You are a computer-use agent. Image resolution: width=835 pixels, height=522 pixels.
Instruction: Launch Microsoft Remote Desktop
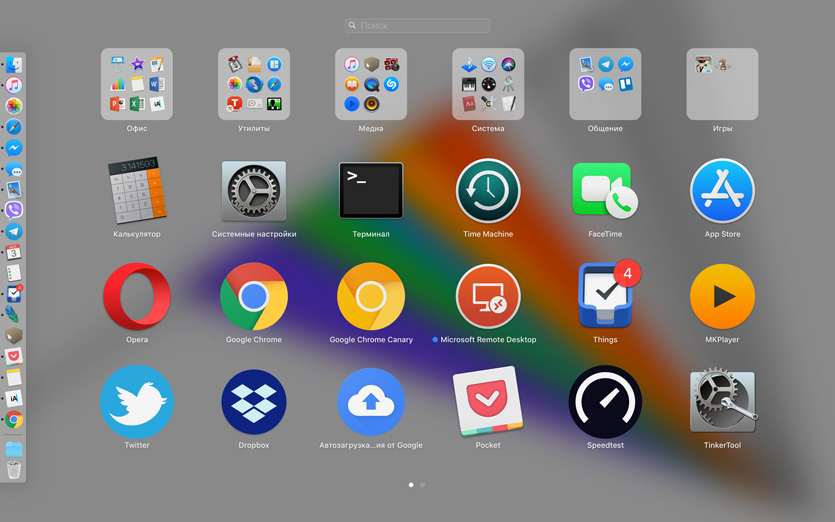(x=488, y=296)
